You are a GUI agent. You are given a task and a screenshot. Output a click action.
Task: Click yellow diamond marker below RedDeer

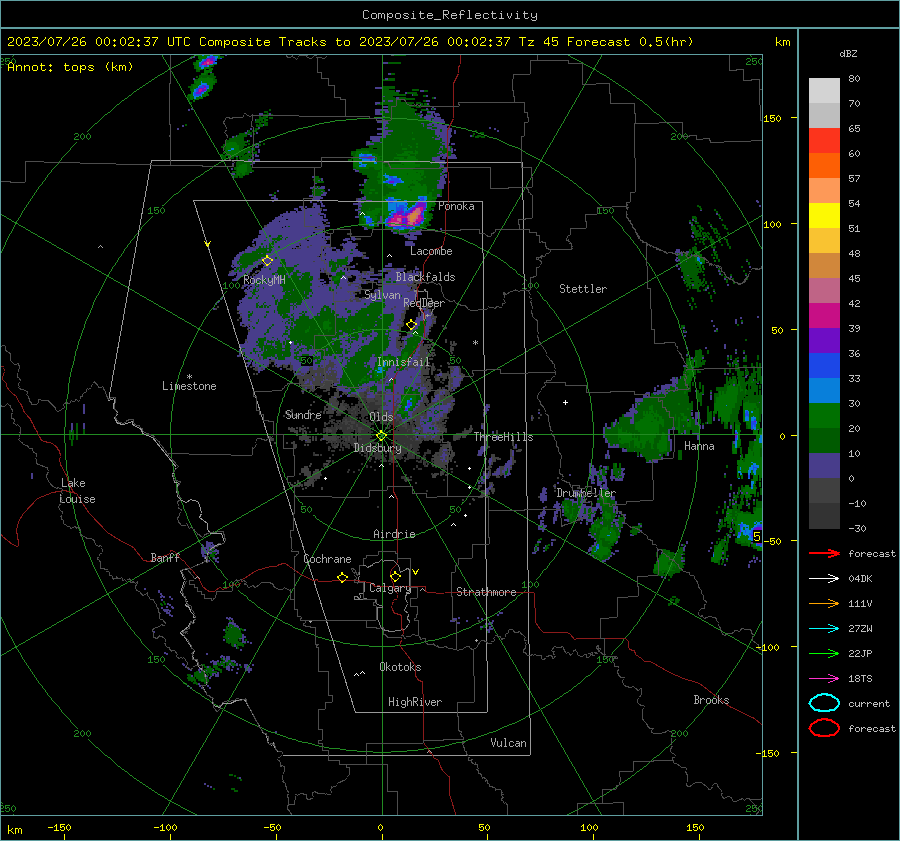tap(412, 325)
